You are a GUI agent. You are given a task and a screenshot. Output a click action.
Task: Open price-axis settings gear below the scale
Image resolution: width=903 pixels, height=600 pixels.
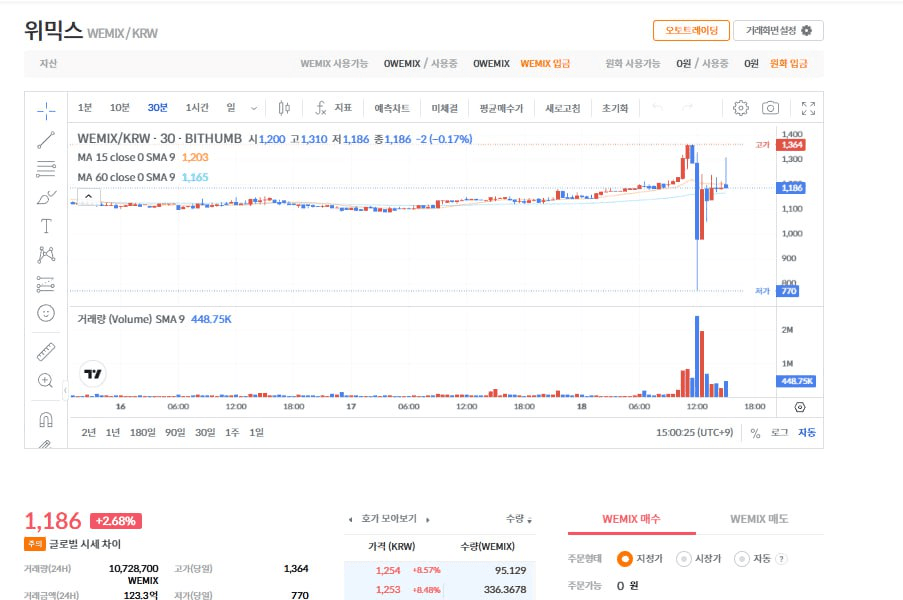800,407
